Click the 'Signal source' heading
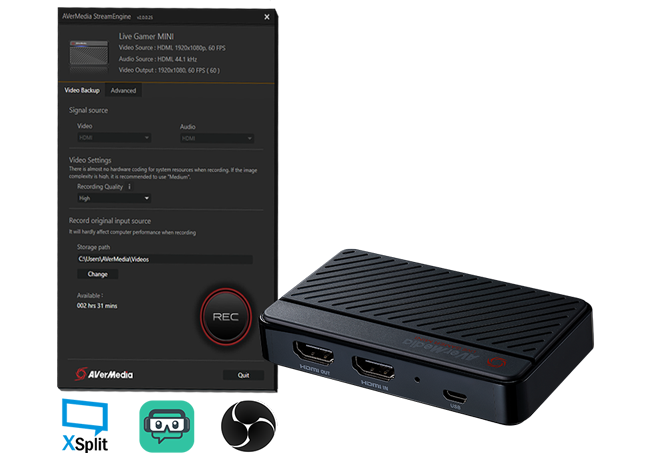 [x=88, y=110]
